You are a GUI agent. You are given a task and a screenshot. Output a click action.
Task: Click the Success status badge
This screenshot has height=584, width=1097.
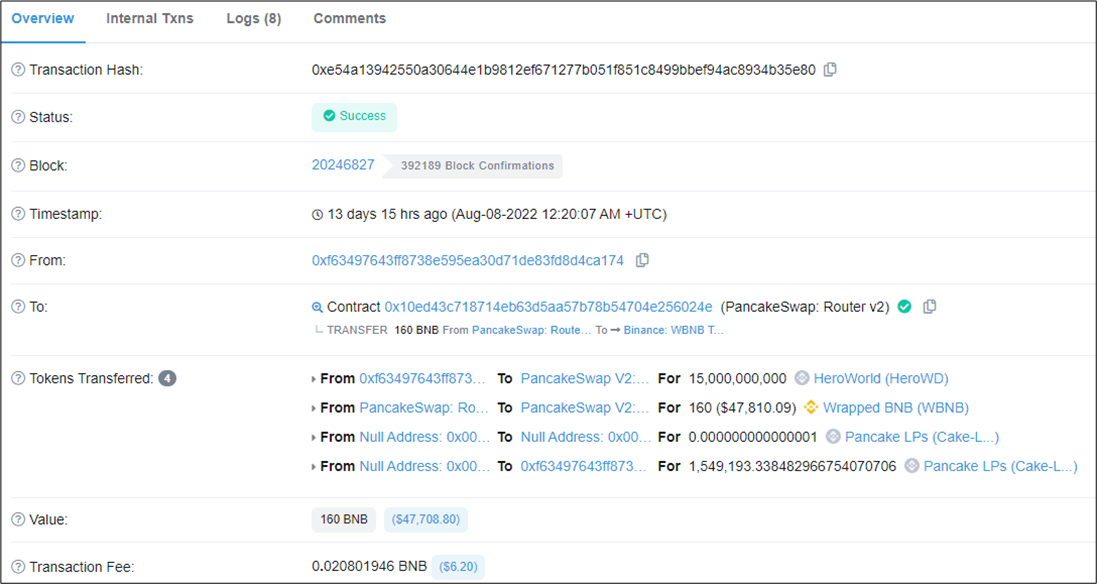point(354,117)
